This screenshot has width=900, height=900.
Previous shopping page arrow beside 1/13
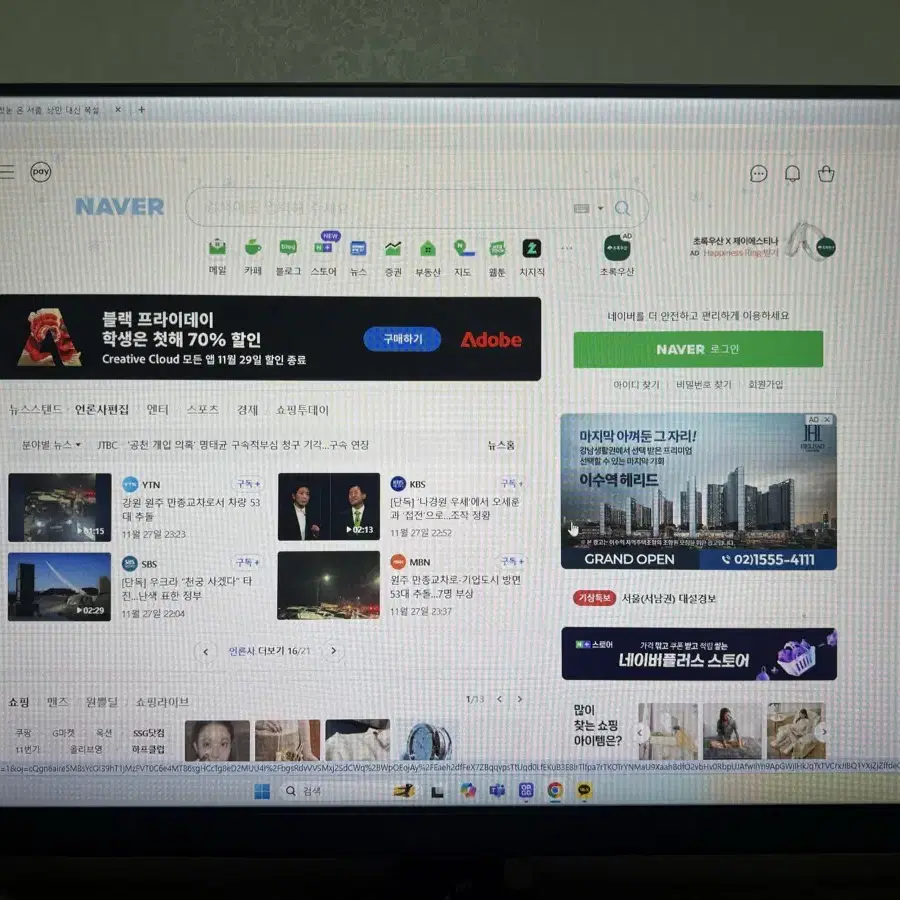pos(499,699)
